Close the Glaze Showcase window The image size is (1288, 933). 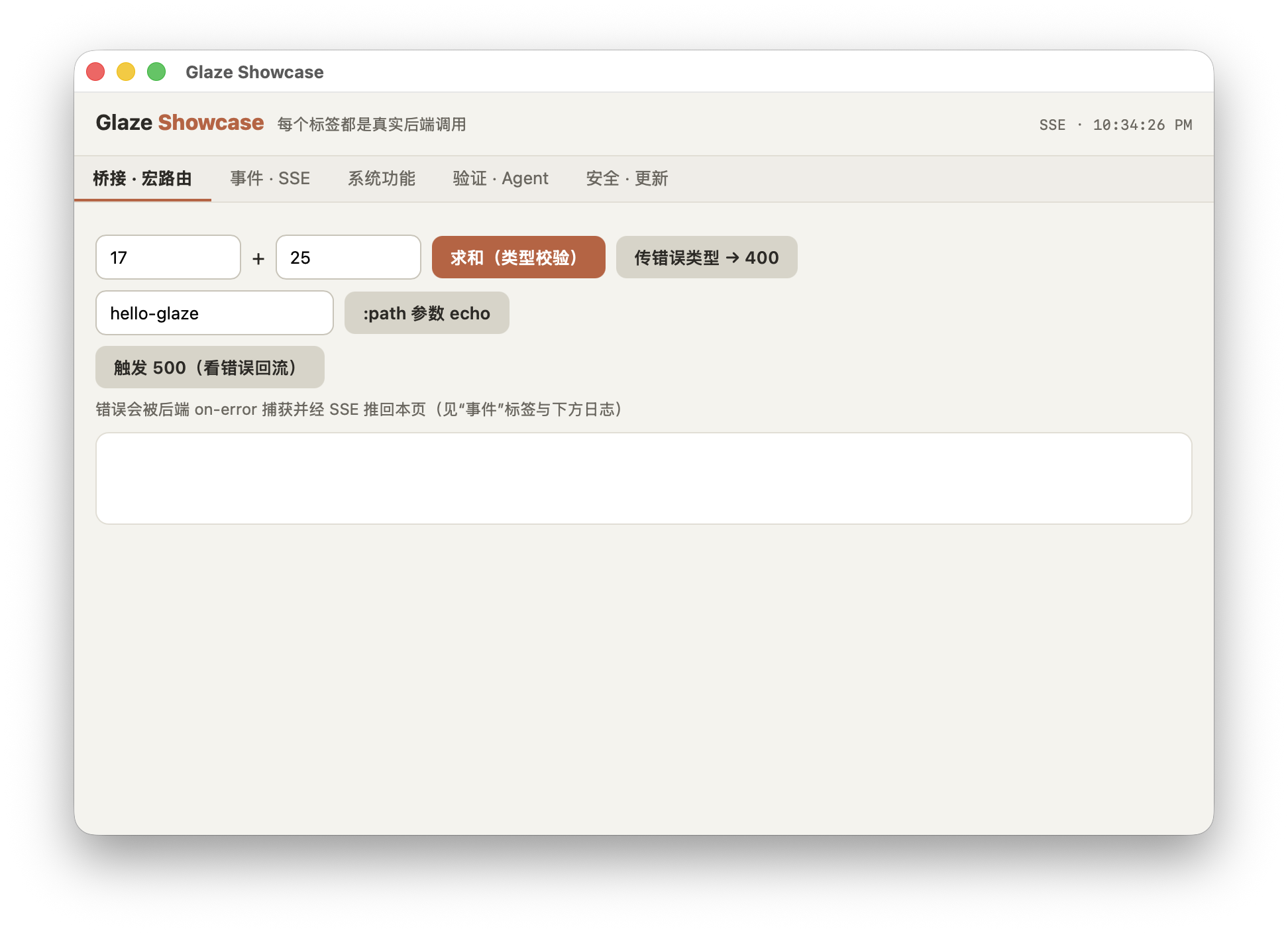pos(95,72)
